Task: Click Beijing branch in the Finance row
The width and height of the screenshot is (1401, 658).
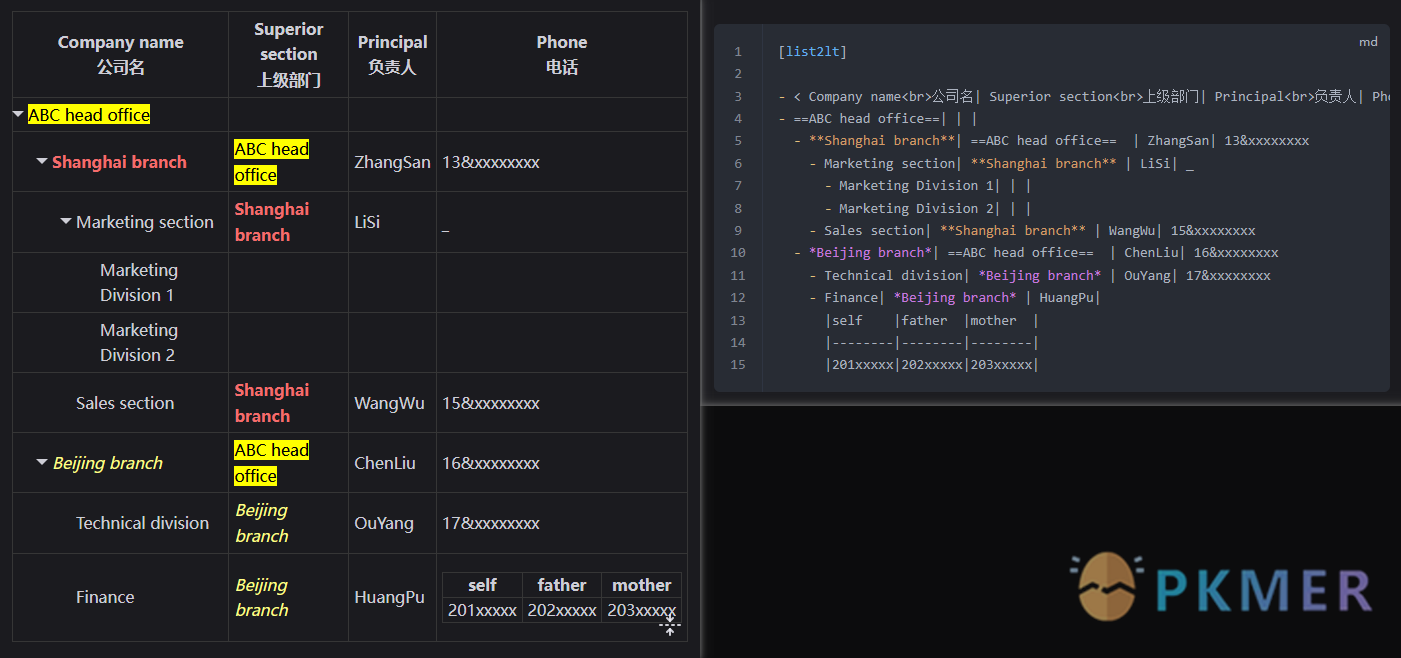Action: coord(262,597)
